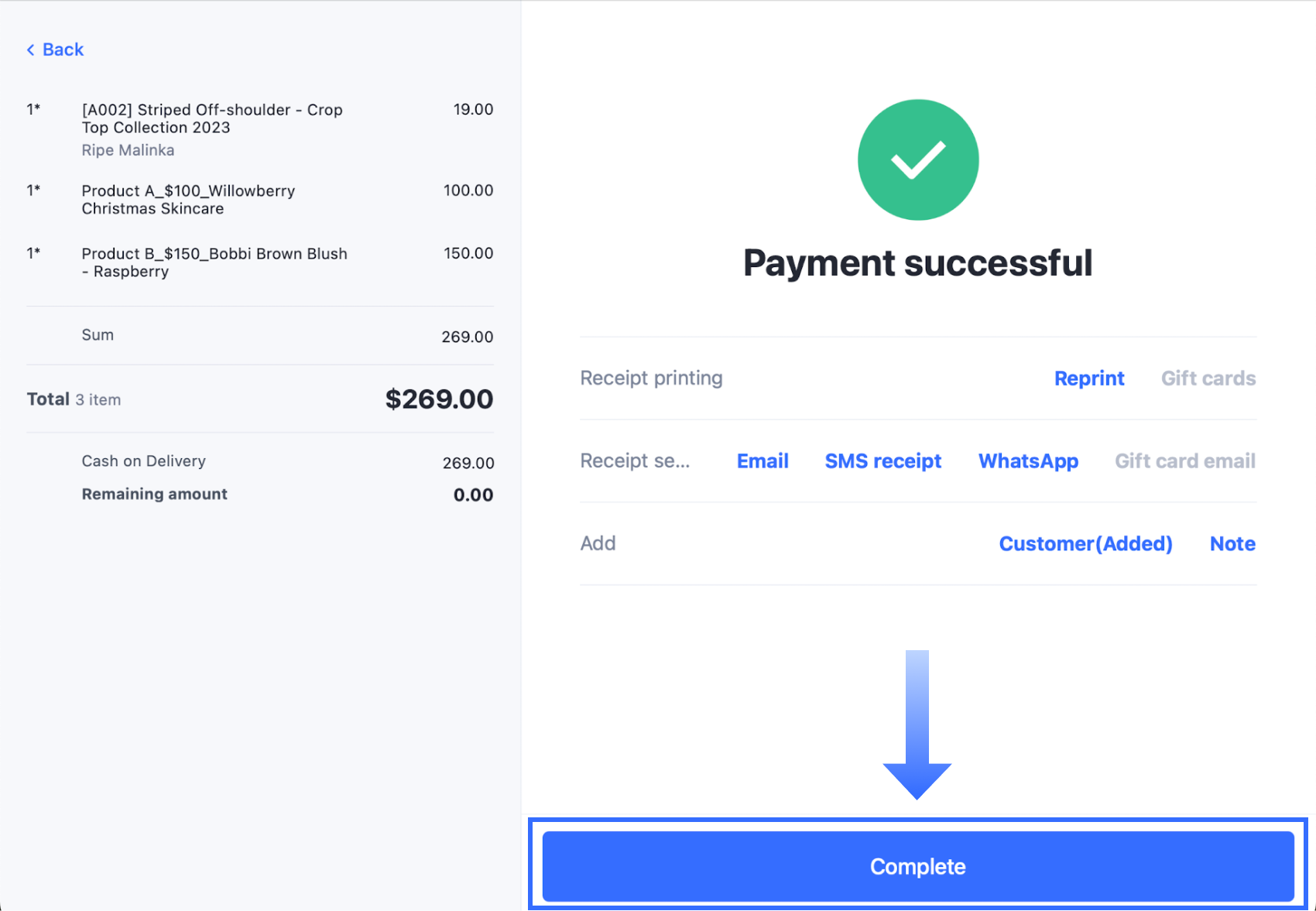Choose SMS receipt sending option
This screenshot has width=1316, height=911.
(x=882, y=461)
